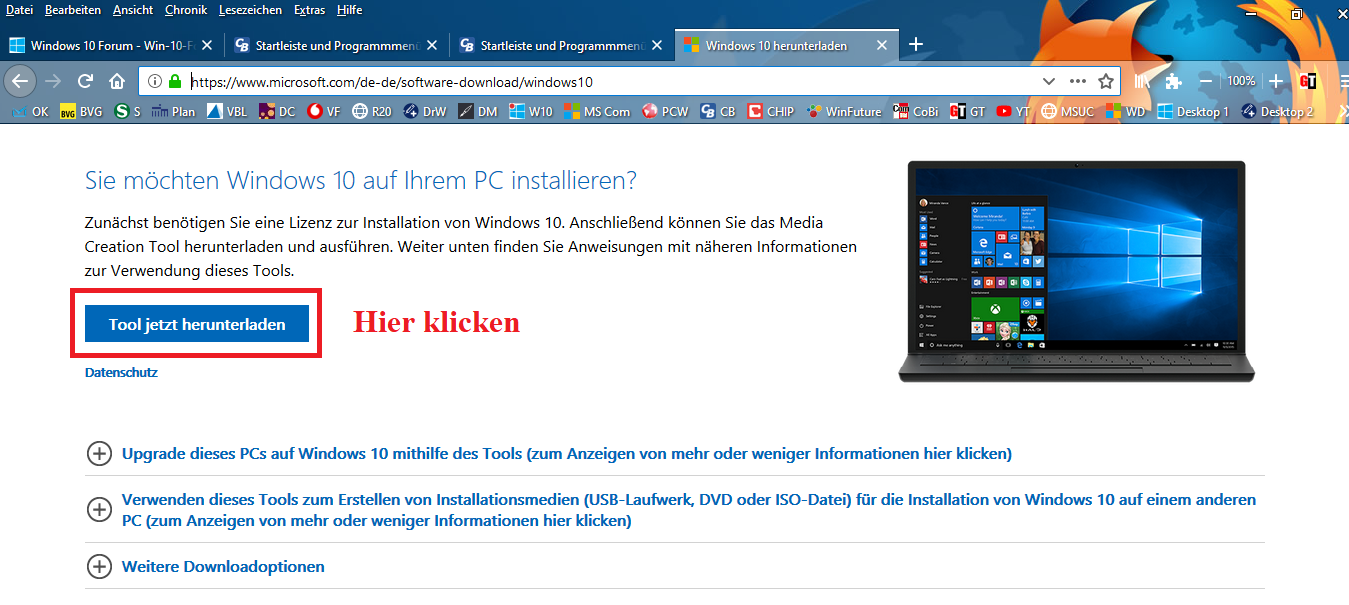Open the URL bar history dropdown arrow
Screen dimensions: 1349x605
tap(1048, 81)
